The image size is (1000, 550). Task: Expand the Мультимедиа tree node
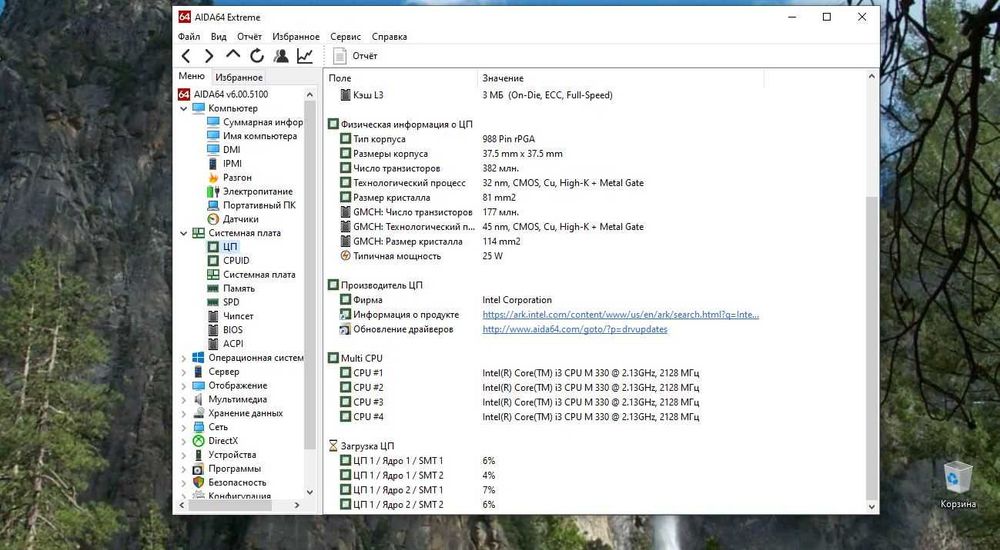coord(184,399)
